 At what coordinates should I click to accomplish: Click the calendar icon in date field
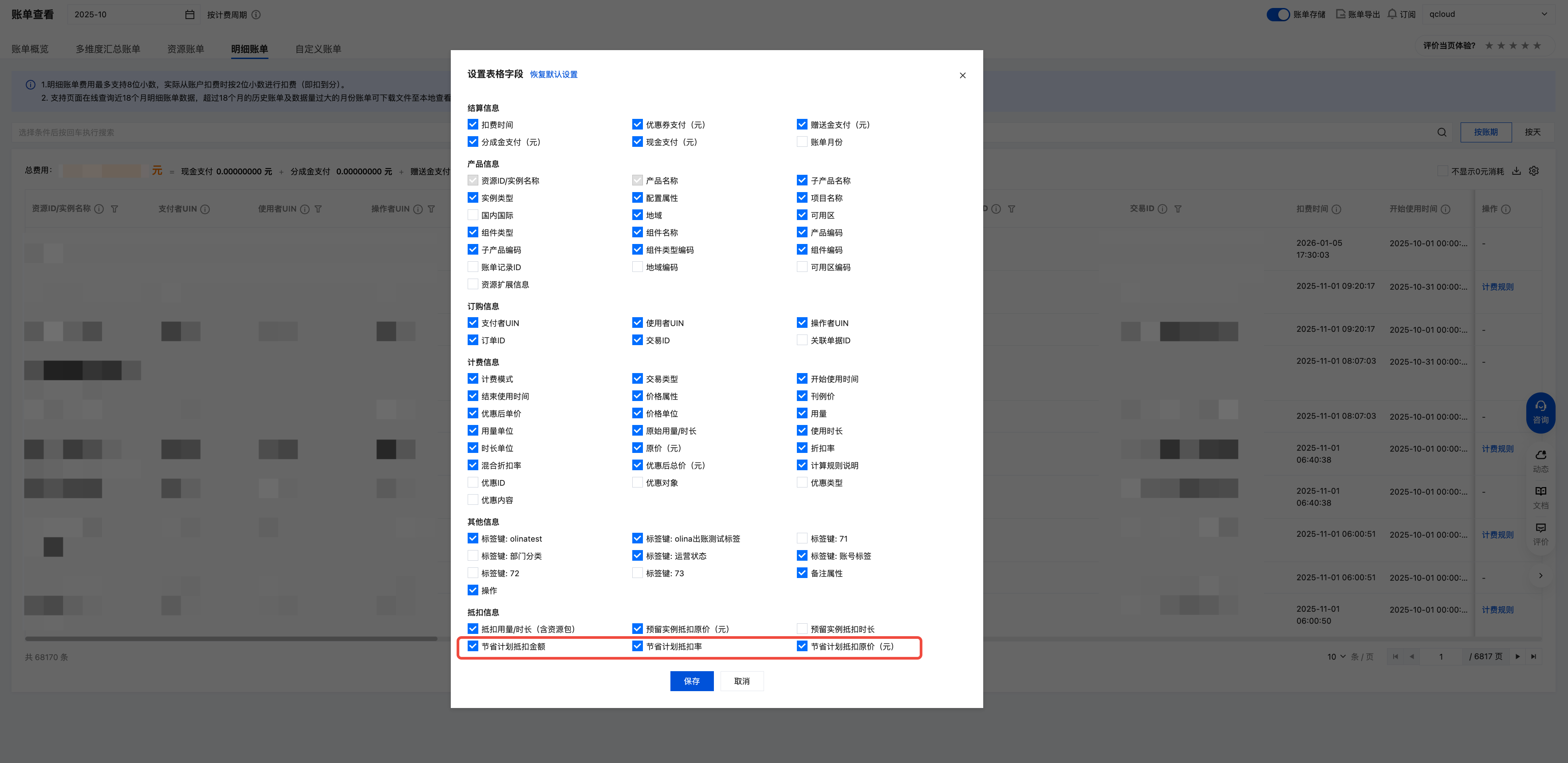pyautogui.click(x=190, y=15)
